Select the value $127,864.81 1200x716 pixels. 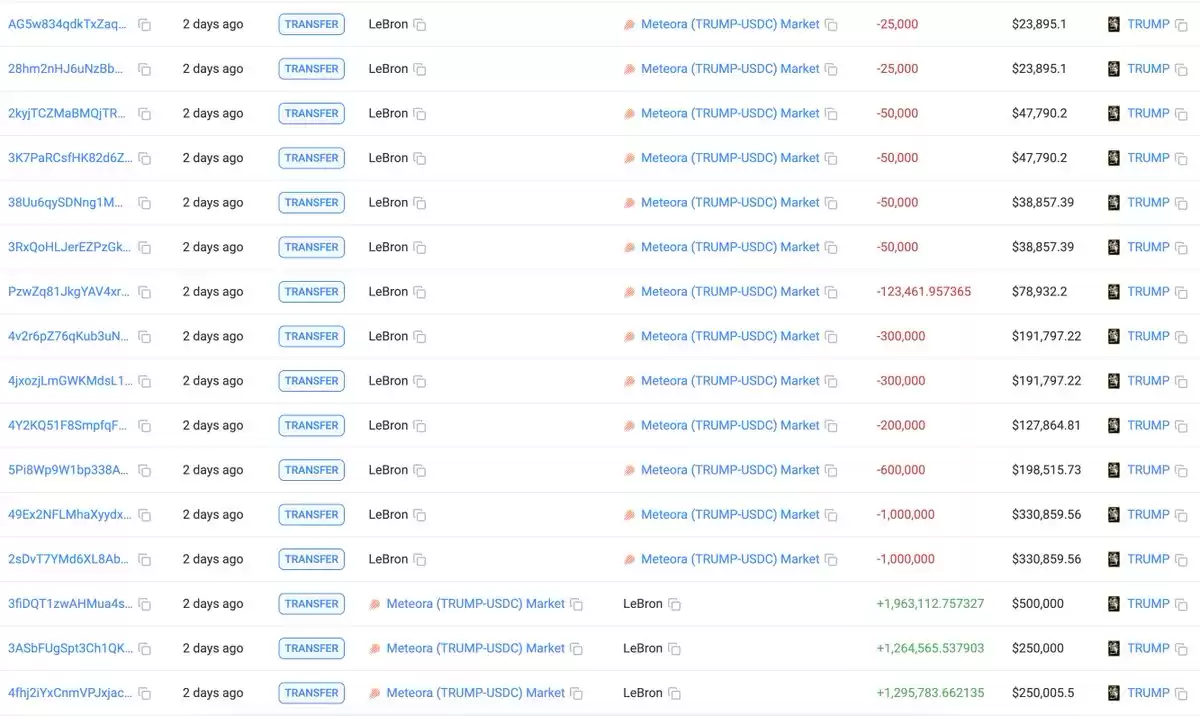1047,425
